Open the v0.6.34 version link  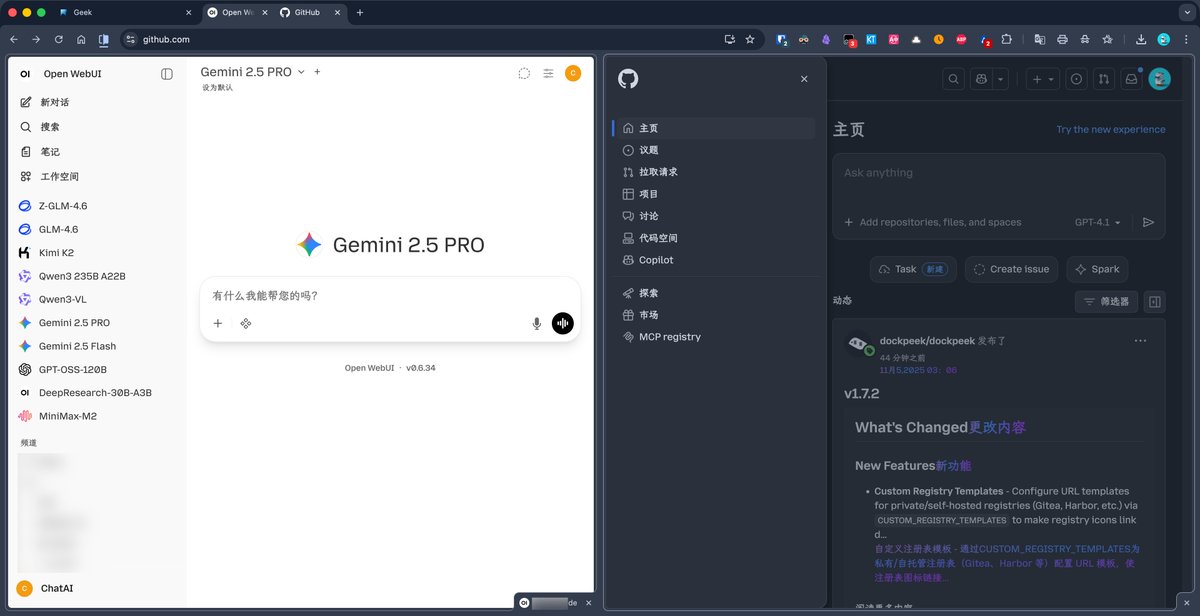click(421, 368)
